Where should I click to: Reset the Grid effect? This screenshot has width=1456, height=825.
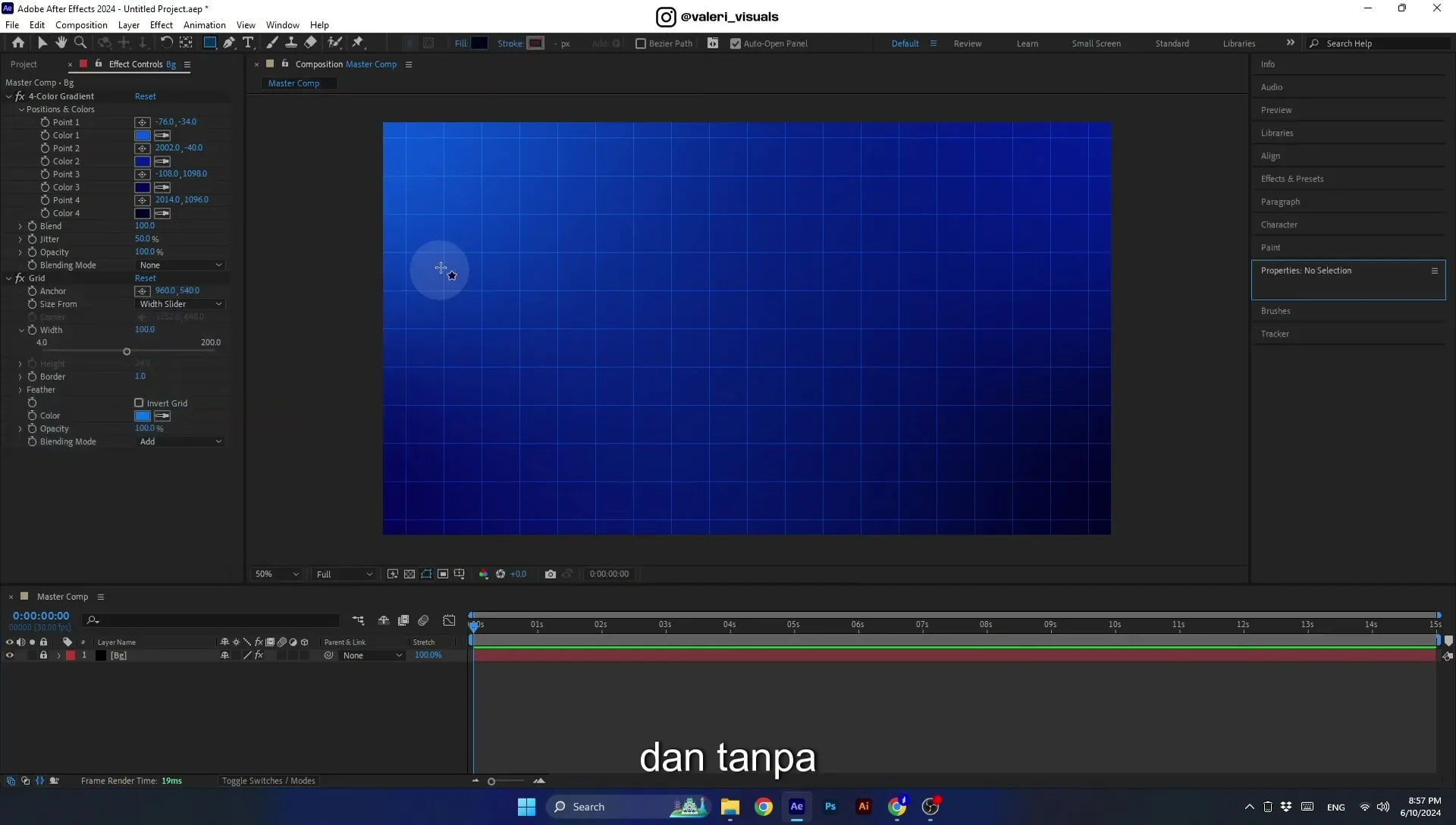tap(146, 278)
